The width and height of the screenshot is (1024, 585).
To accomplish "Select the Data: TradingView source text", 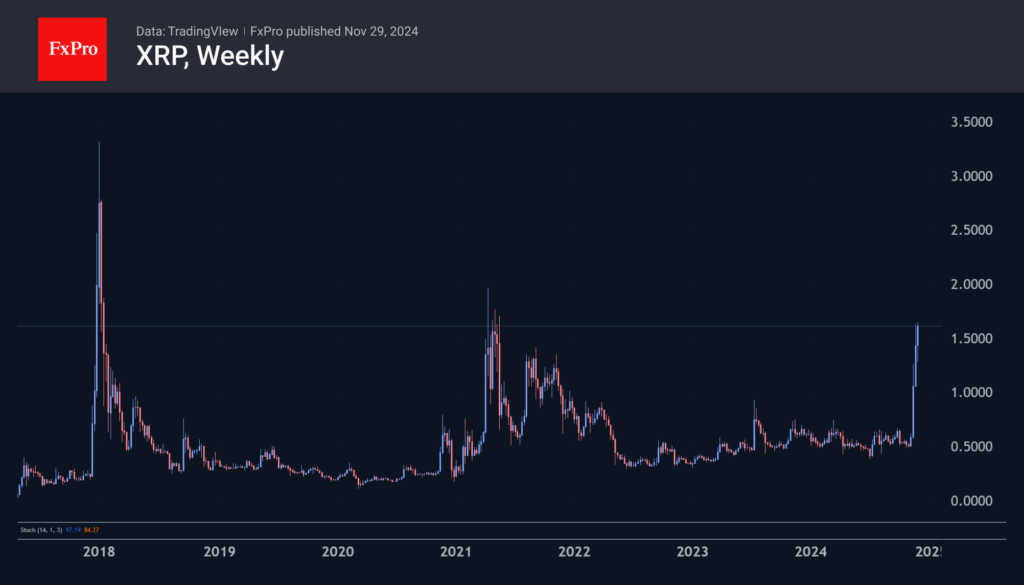I will point(185,31).
